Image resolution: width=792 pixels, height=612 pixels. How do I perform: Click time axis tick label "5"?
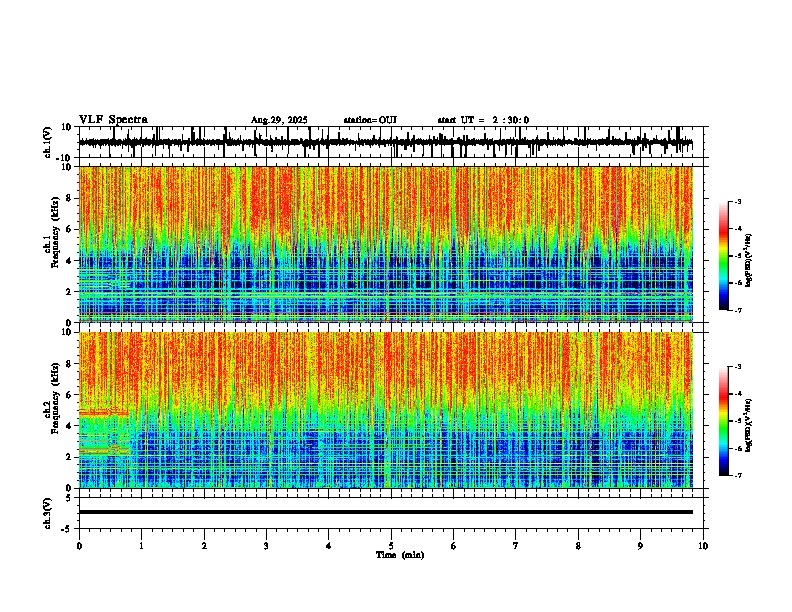391,546
